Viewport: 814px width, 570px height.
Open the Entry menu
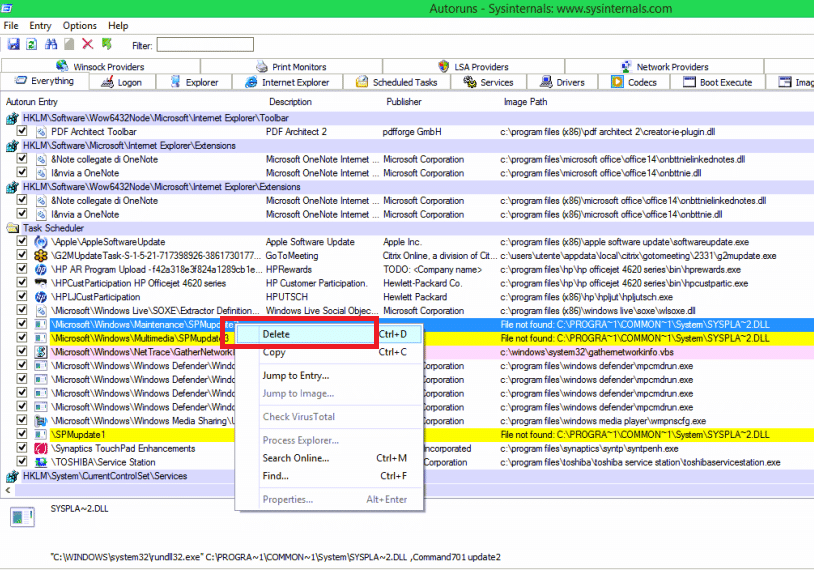click(41, 25)
